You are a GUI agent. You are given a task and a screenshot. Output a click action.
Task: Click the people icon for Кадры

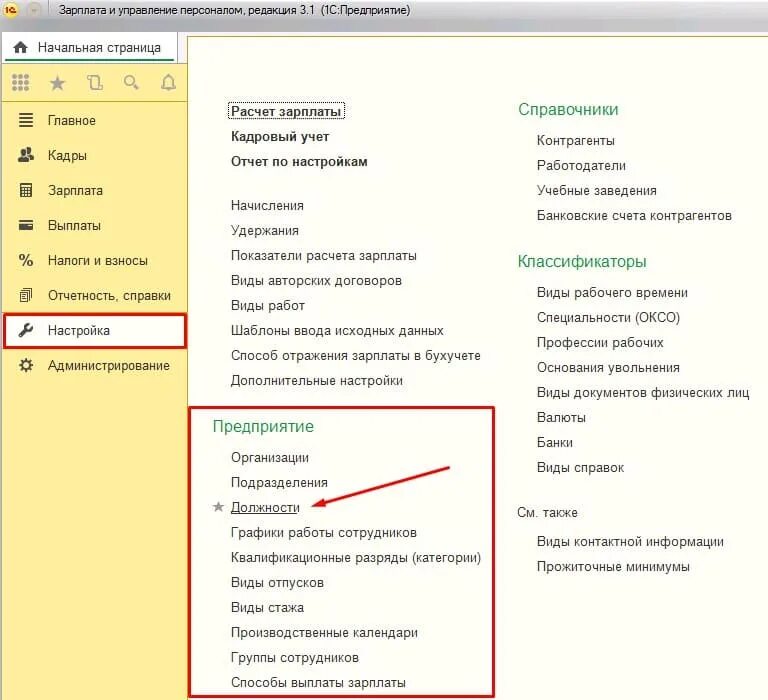pyautogui.click(x=25, y=155)
